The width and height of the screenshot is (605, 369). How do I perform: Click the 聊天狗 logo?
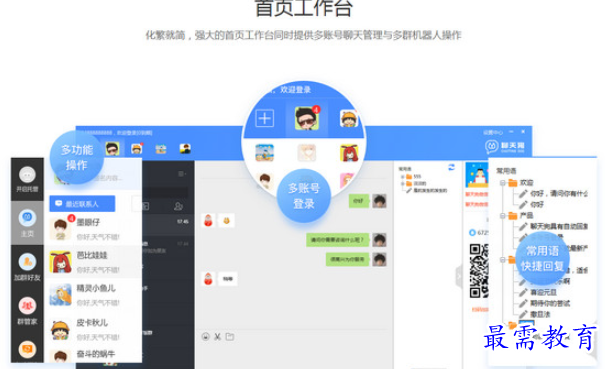point(505,147)
